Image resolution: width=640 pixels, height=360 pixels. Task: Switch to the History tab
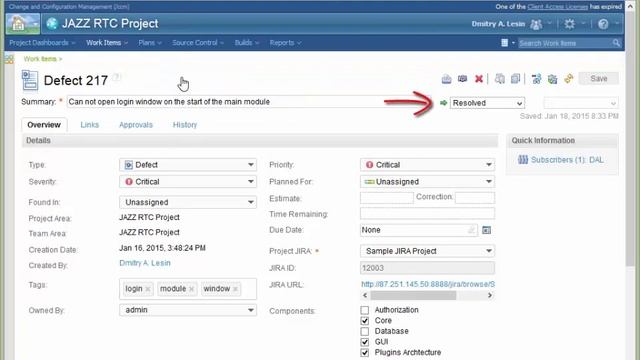coord(184,125)
